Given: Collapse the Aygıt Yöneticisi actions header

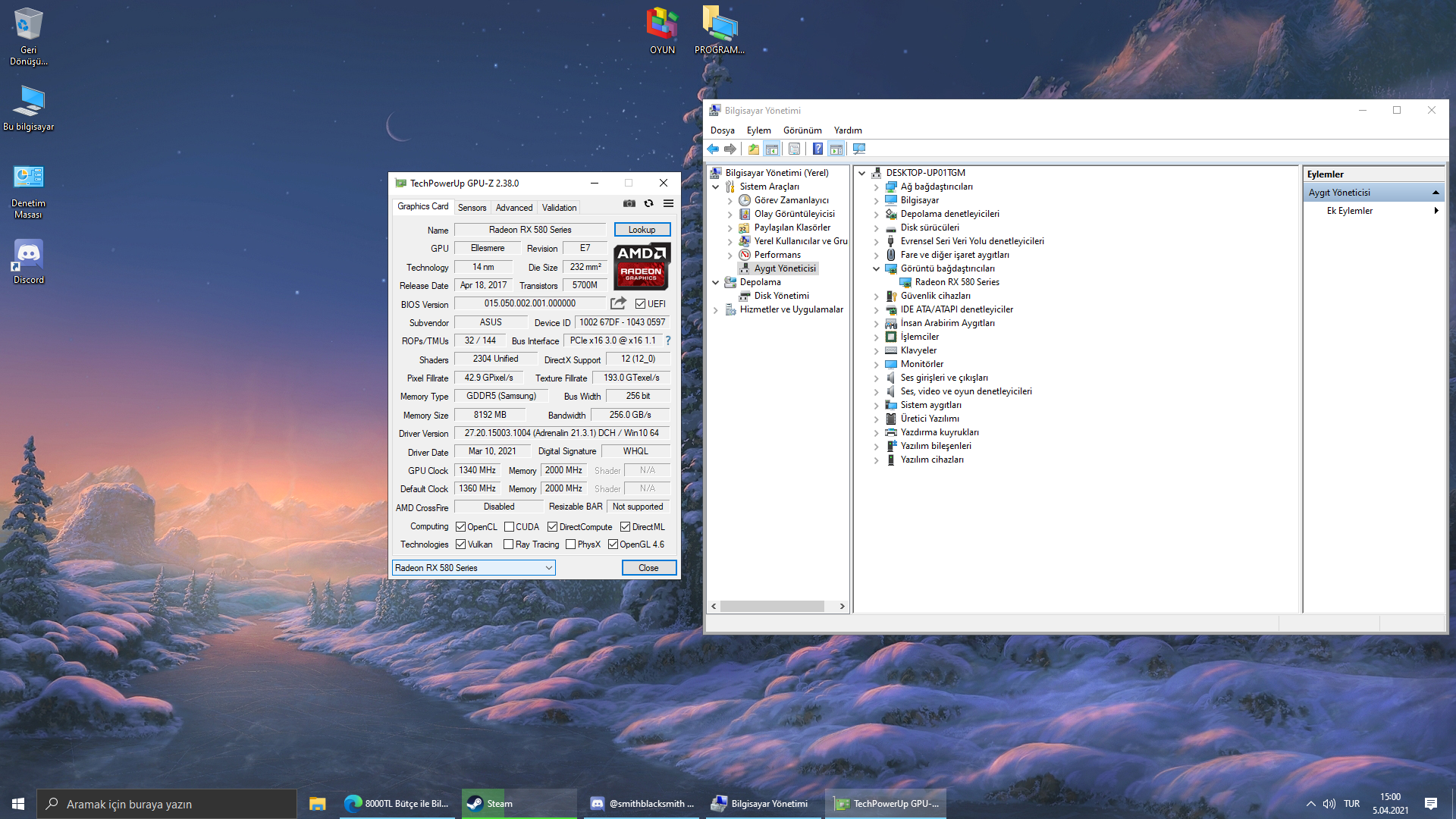Looking at the screenshot, I should click(1436, 193).
